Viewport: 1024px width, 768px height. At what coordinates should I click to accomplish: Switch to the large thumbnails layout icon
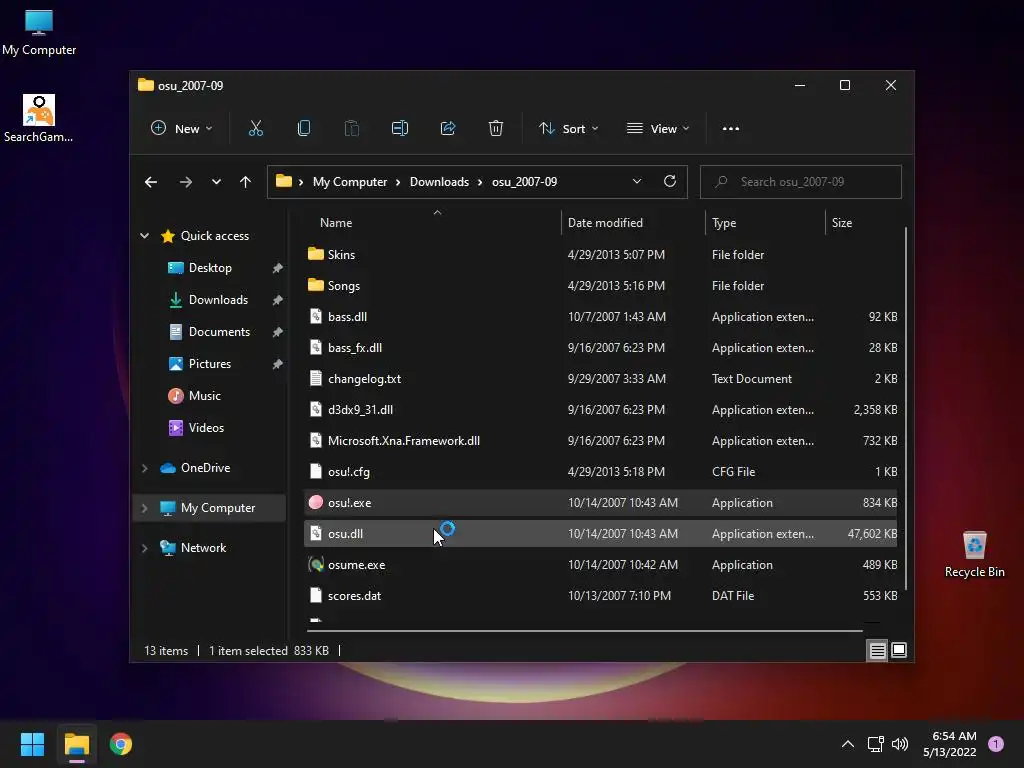(899, 650)
